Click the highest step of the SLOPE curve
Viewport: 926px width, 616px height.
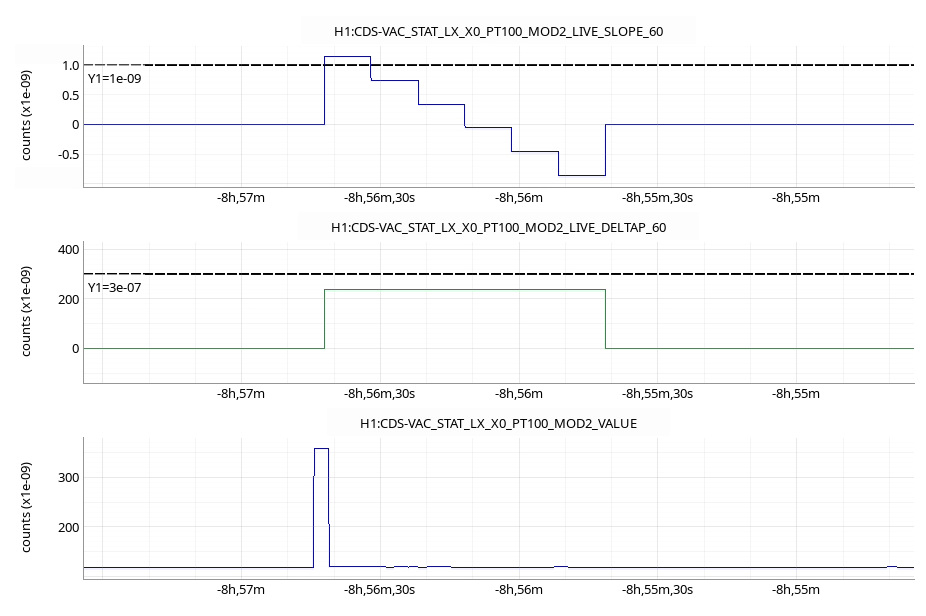[347, 57]
